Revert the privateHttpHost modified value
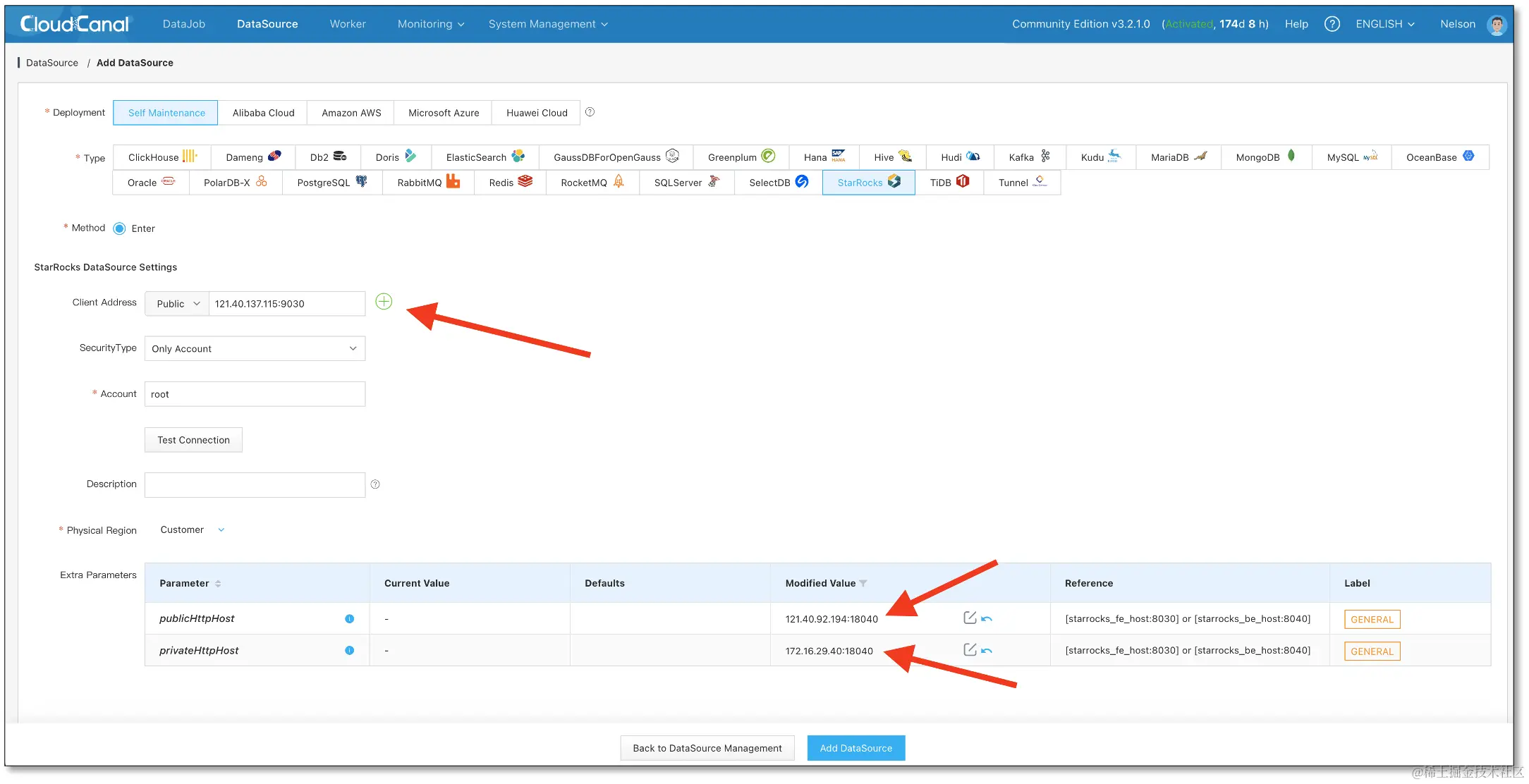The width and height of the screenshot is (1529, 784). coord(987,651)
